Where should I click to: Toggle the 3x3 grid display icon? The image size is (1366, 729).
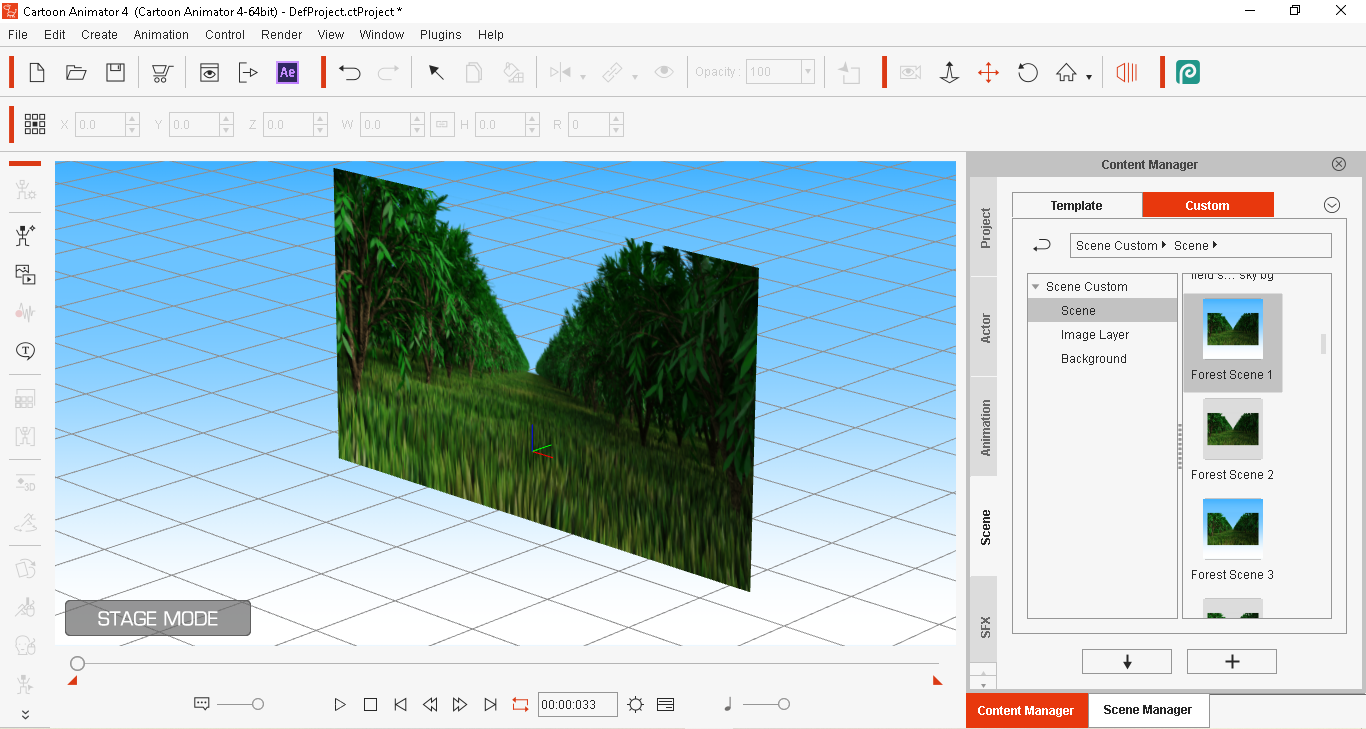(35, 124)
